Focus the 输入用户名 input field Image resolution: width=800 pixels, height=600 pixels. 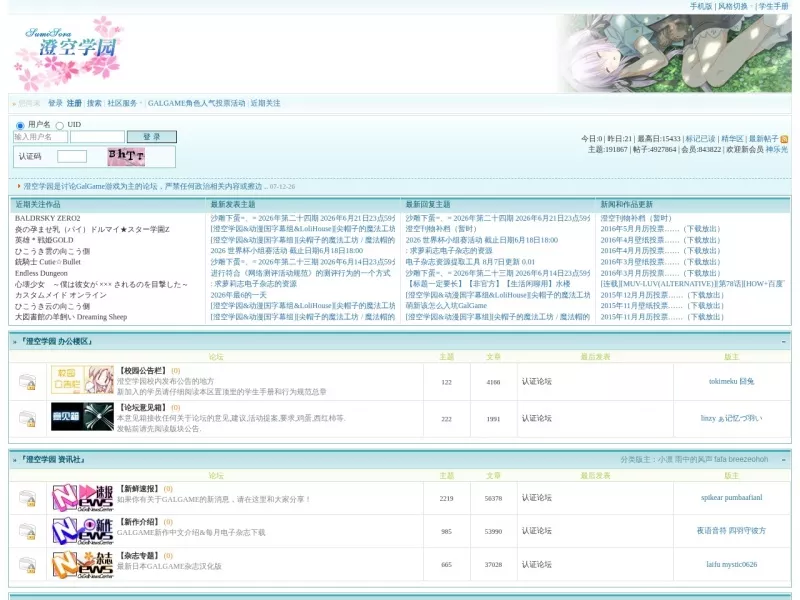(x=40, y=137)
